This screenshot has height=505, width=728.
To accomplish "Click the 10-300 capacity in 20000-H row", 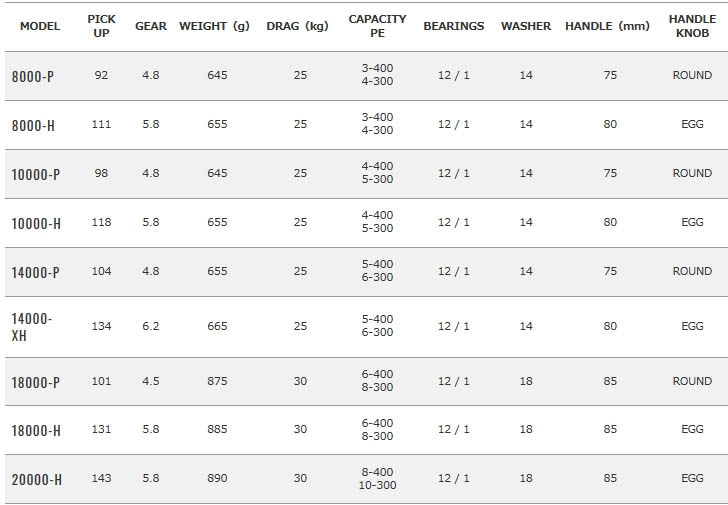I will pyautogui.click(x=377, y=486).
